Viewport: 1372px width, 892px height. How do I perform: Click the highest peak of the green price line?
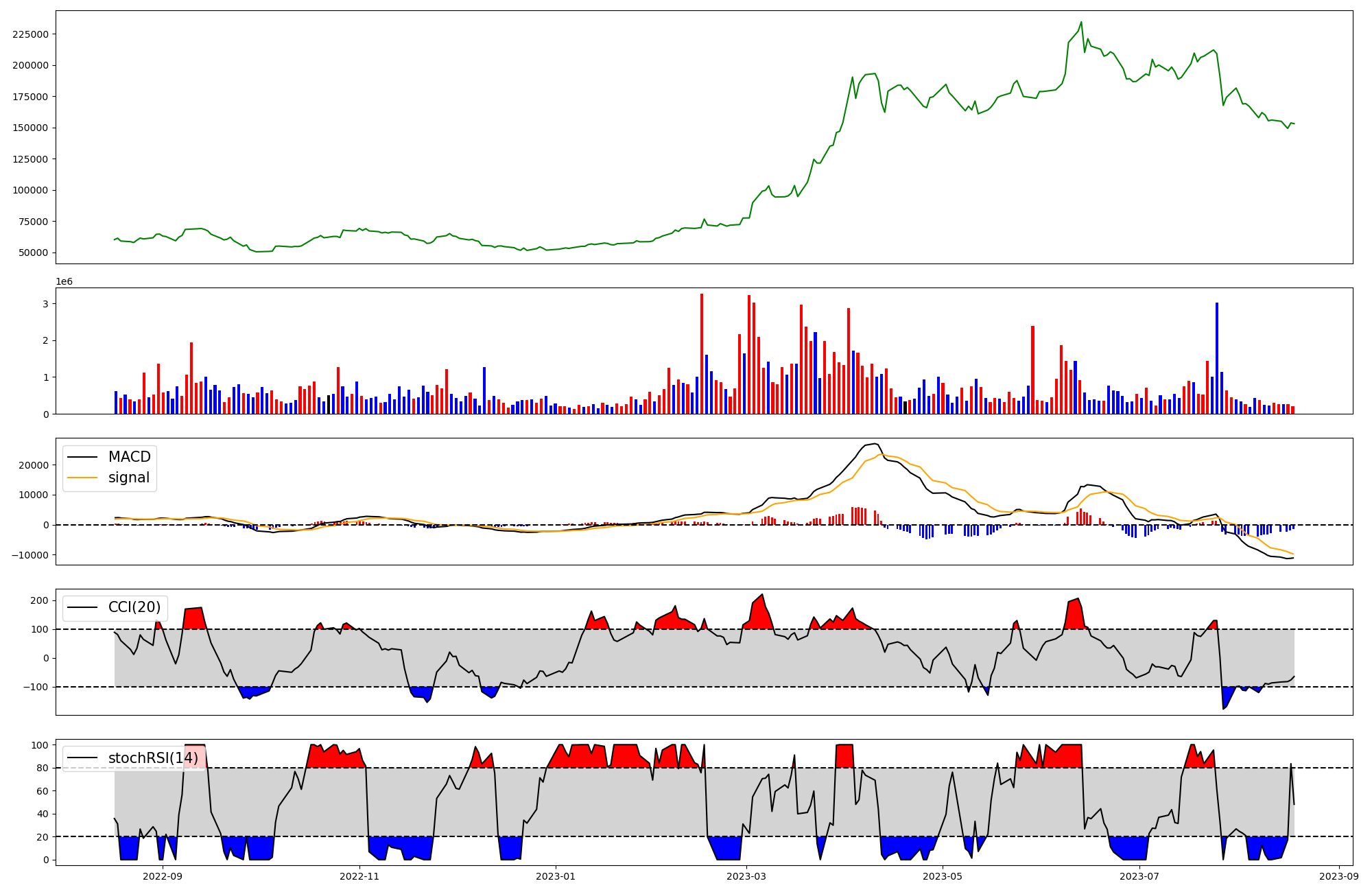[1081, 22]
